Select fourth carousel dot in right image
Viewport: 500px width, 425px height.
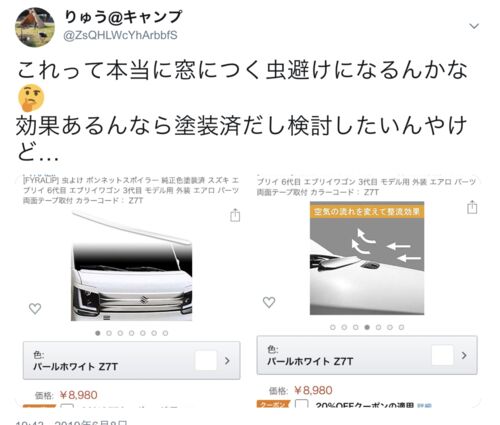[367, 327]
